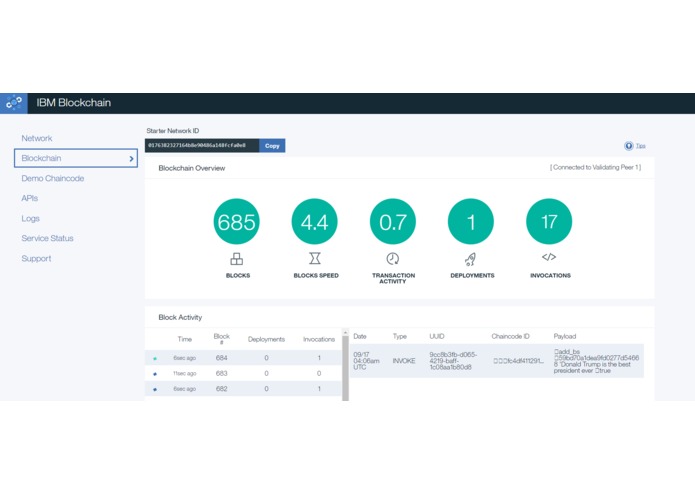Click the Deployments column header
This screenshot has width=695, height=494.
[x=266, y=339]
